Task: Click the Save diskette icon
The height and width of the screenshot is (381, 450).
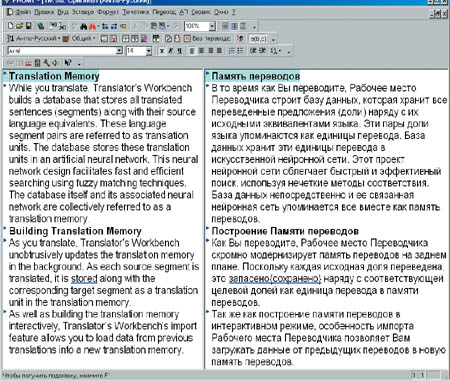Action: pyautogui.click(x=29, y=26)
